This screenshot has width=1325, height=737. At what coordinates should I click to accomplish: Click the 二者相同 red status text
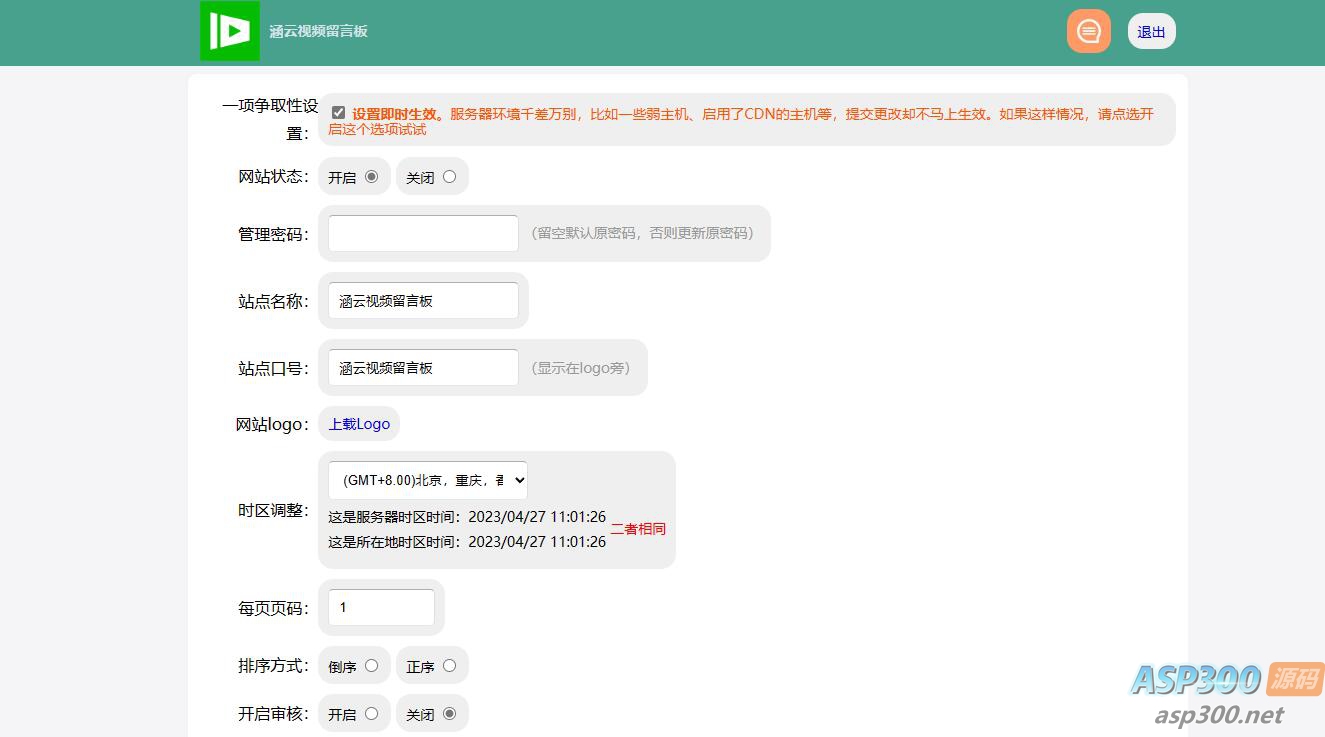[x=638, y=529]
